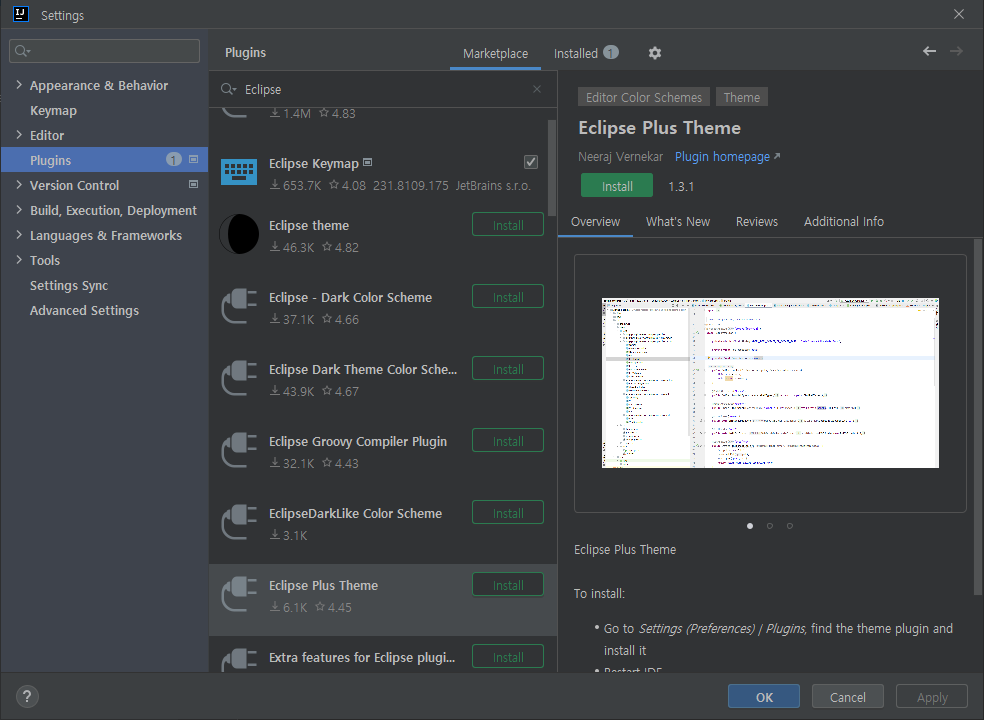Open the plugins gear settings menu
Screen dimensions: 984x720
click(655, 53)
